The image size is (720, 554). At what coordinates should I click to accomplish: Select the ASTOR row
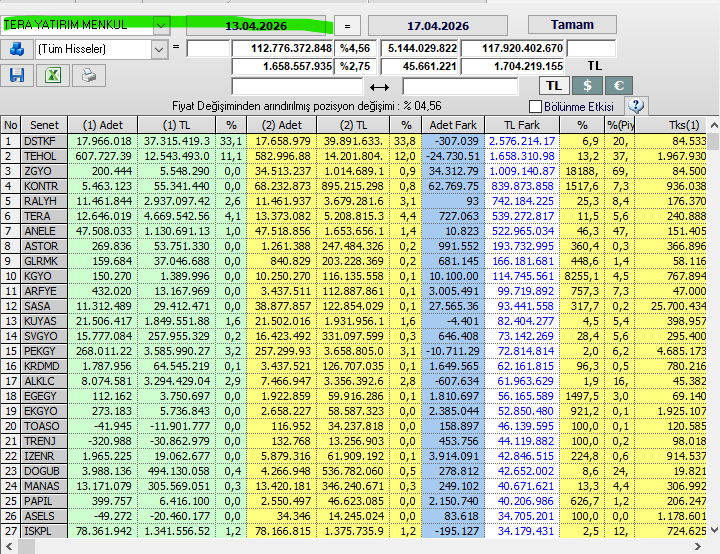[x=353, y=246]
